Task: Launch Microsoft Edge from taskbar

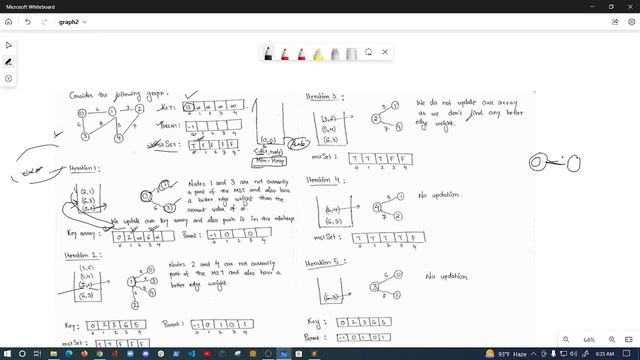Action: click(69, 354)
